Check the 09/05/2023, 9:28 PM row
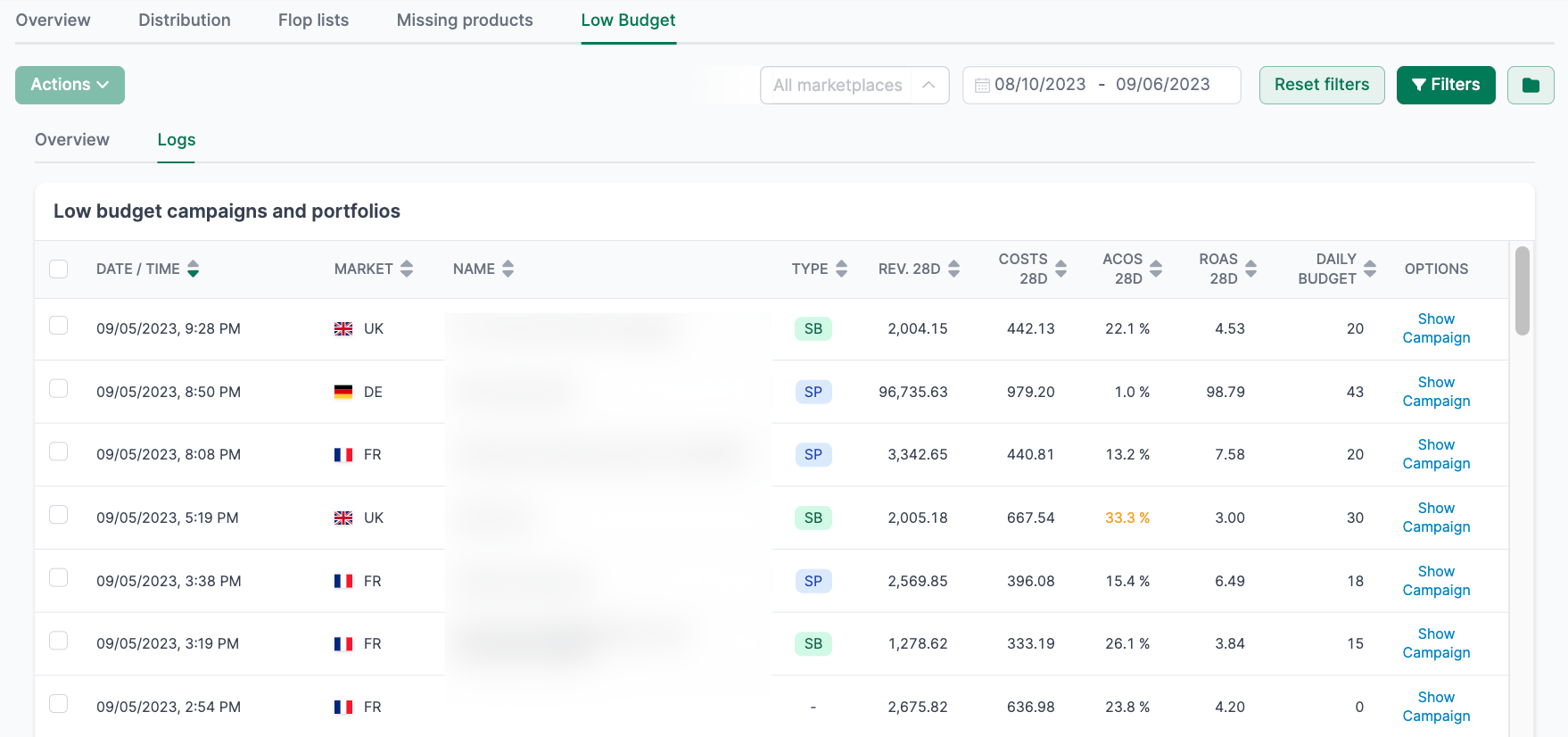Screen dimensions: 1568x737 [59, 325]
